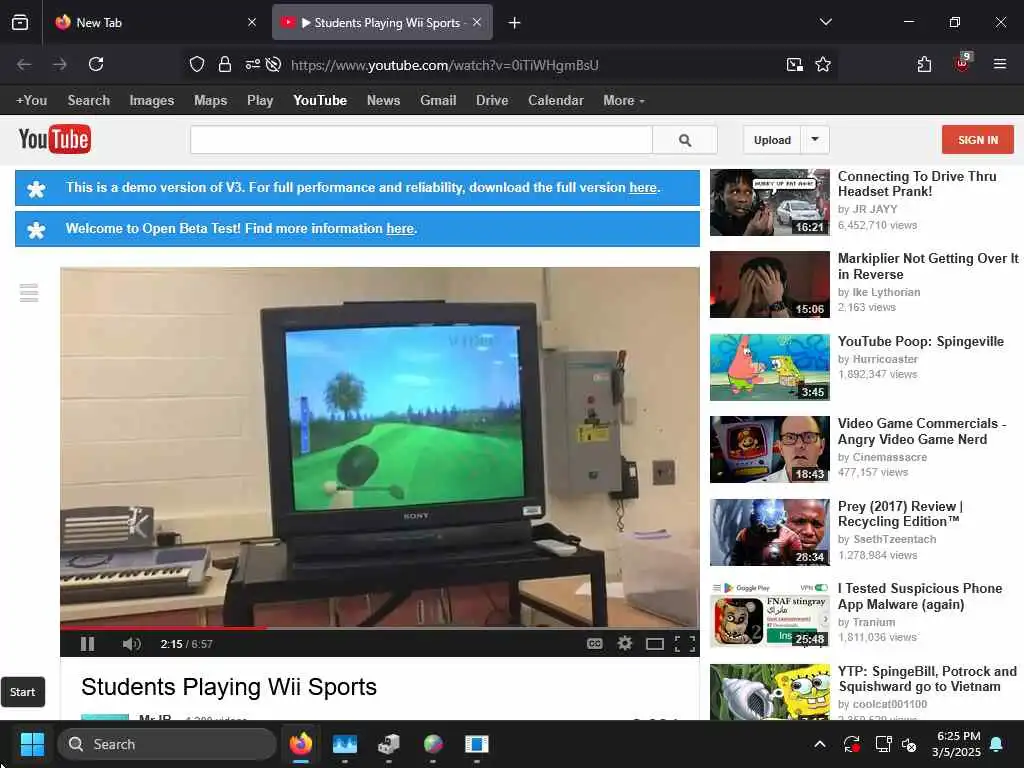
Task: Open Drive in the Google bar
Action: pos(492,101)
